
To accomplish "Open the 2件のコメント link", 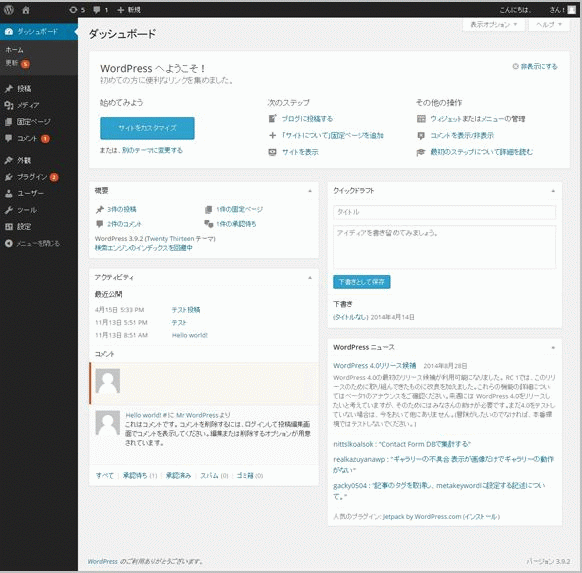I will pyautogui.click(x=124, y=224).
